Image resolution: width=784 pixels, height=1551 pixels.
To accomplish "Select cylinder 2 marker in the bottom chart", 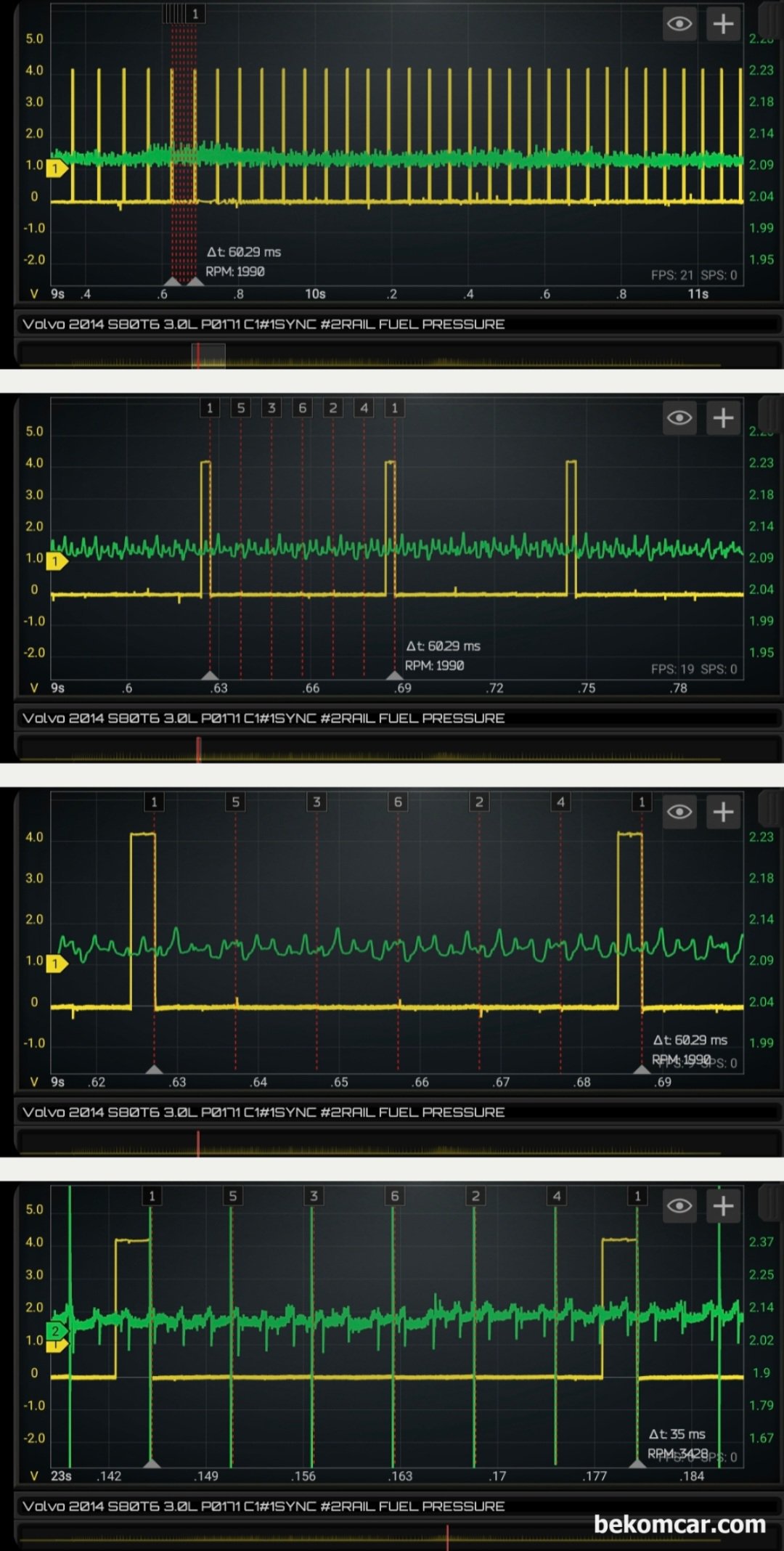I will pos(475,1196).
